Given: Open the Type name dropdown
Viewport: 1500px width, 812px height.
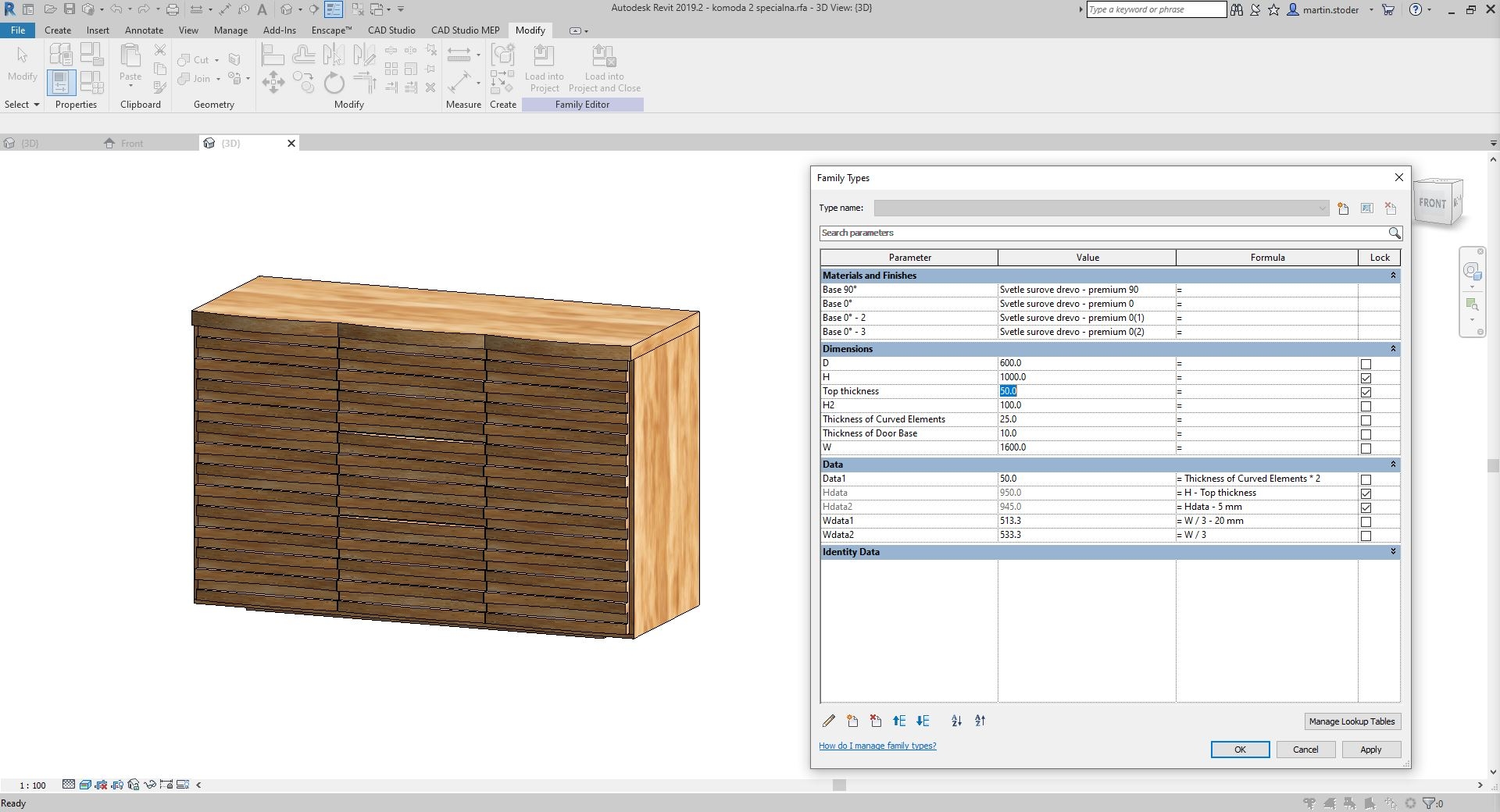Looking at the screenshot, I should (1321, 208).
